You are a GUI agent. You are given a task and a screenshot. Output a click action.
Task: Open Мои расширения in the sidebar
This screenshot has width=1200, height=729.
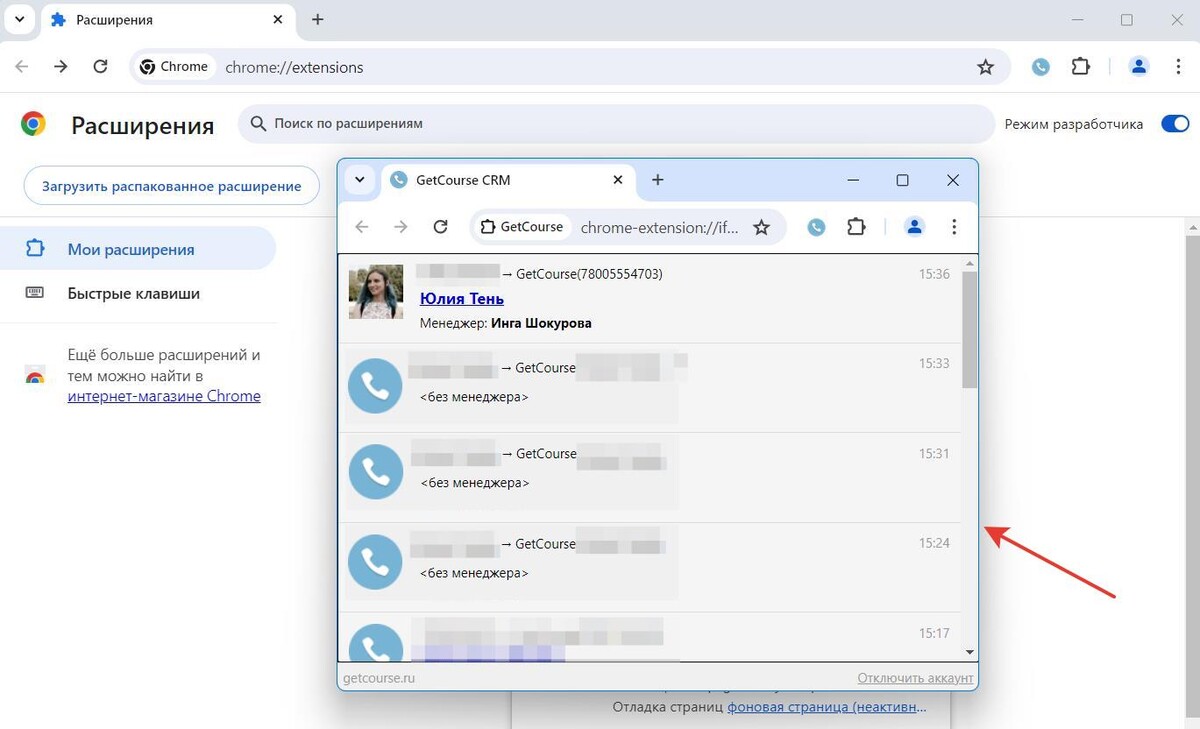coord(138,249)
